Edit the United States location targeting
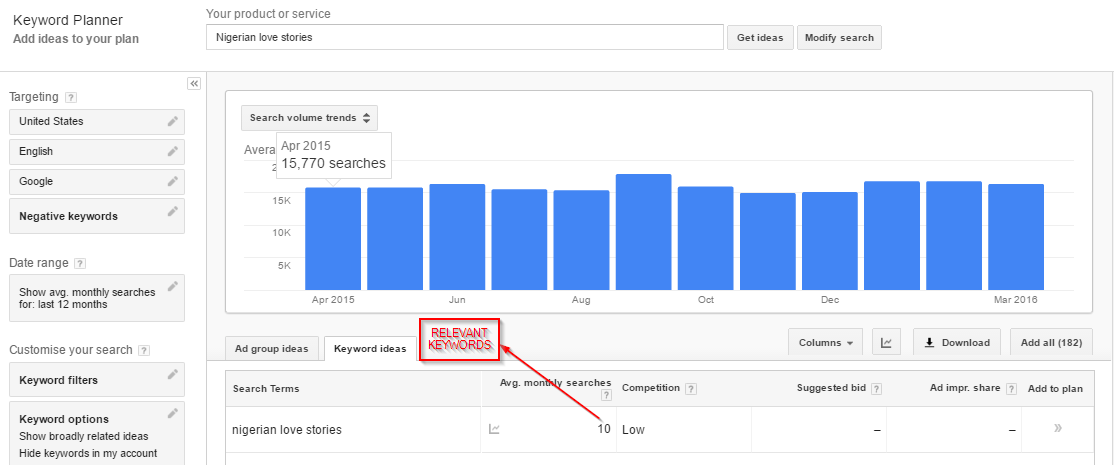This screenshot has height=465, width=1114. pos(173,121)
